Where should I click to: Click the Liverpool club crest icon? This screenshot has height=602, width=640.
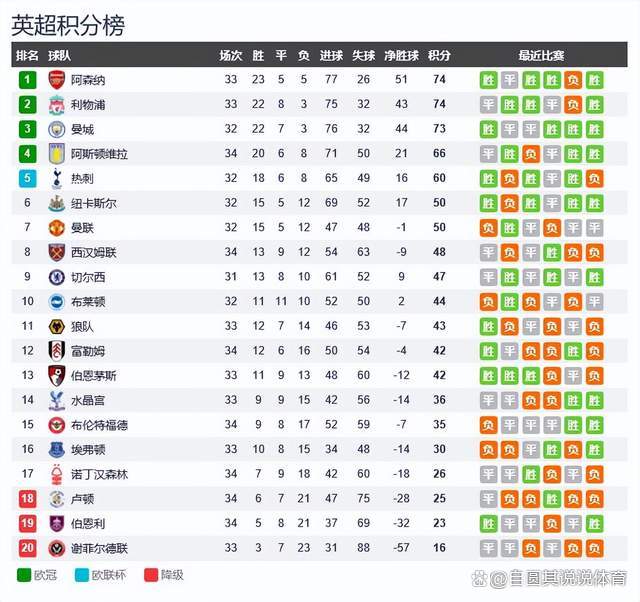57,104
